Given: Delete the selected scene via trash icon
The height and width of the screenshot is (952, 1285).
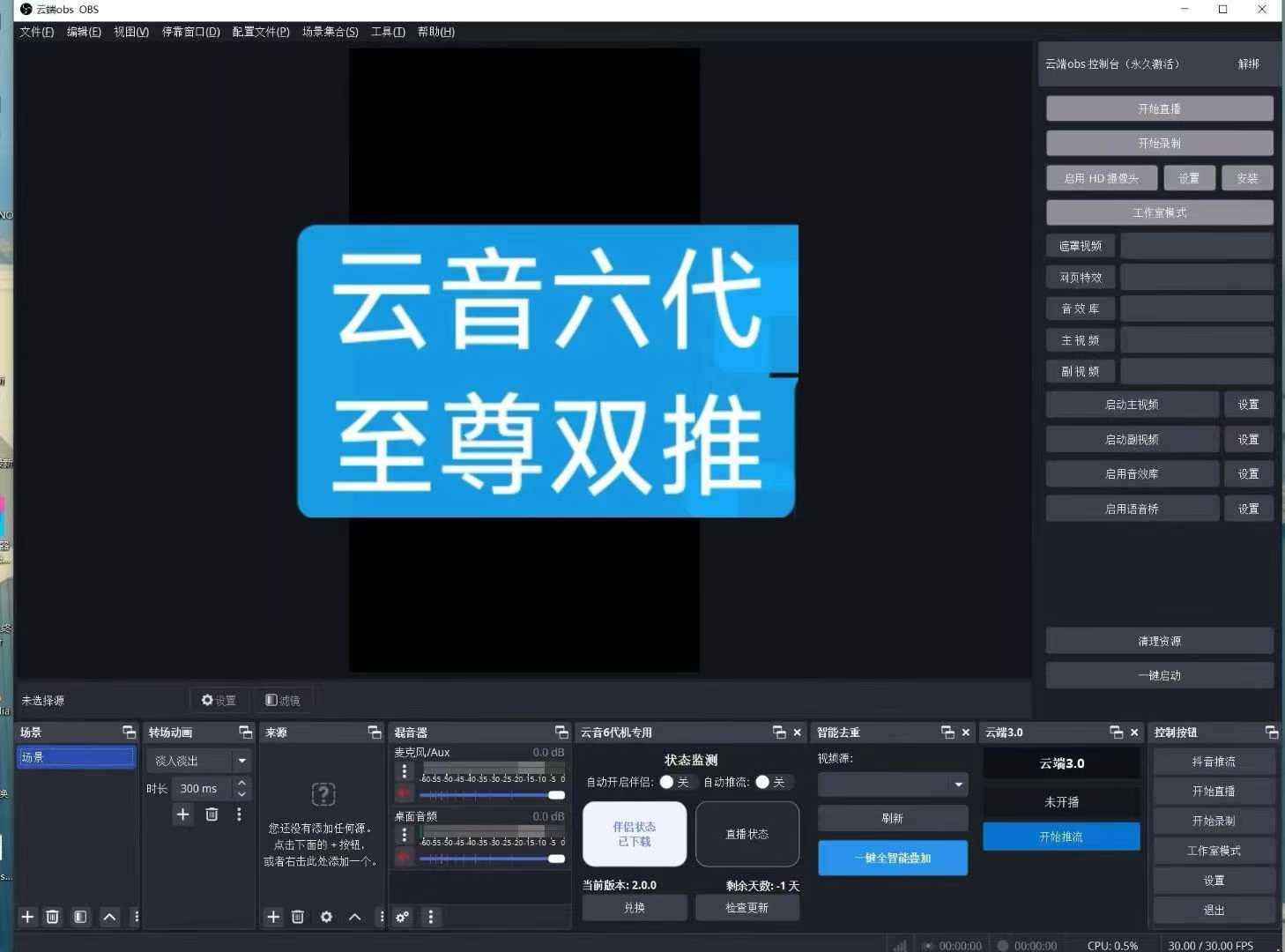Looking at the screenshot, I should 53,917.
